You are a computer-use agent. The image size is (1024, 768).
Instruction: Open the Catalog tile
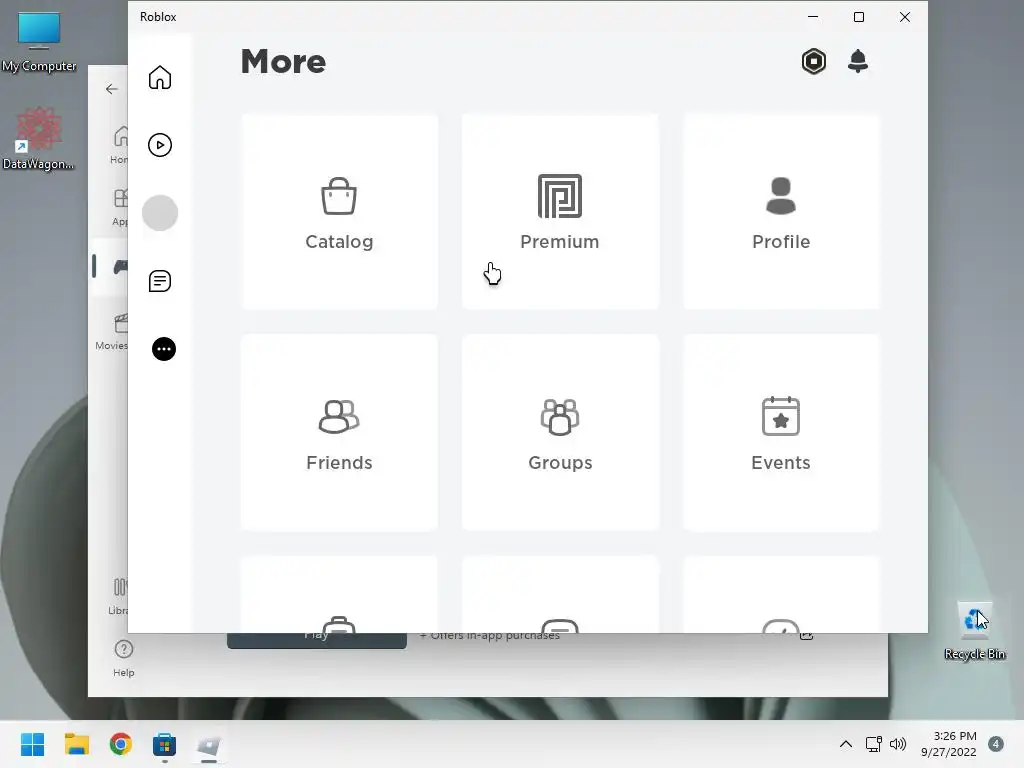pyautogui.click(x=339, y=212)
